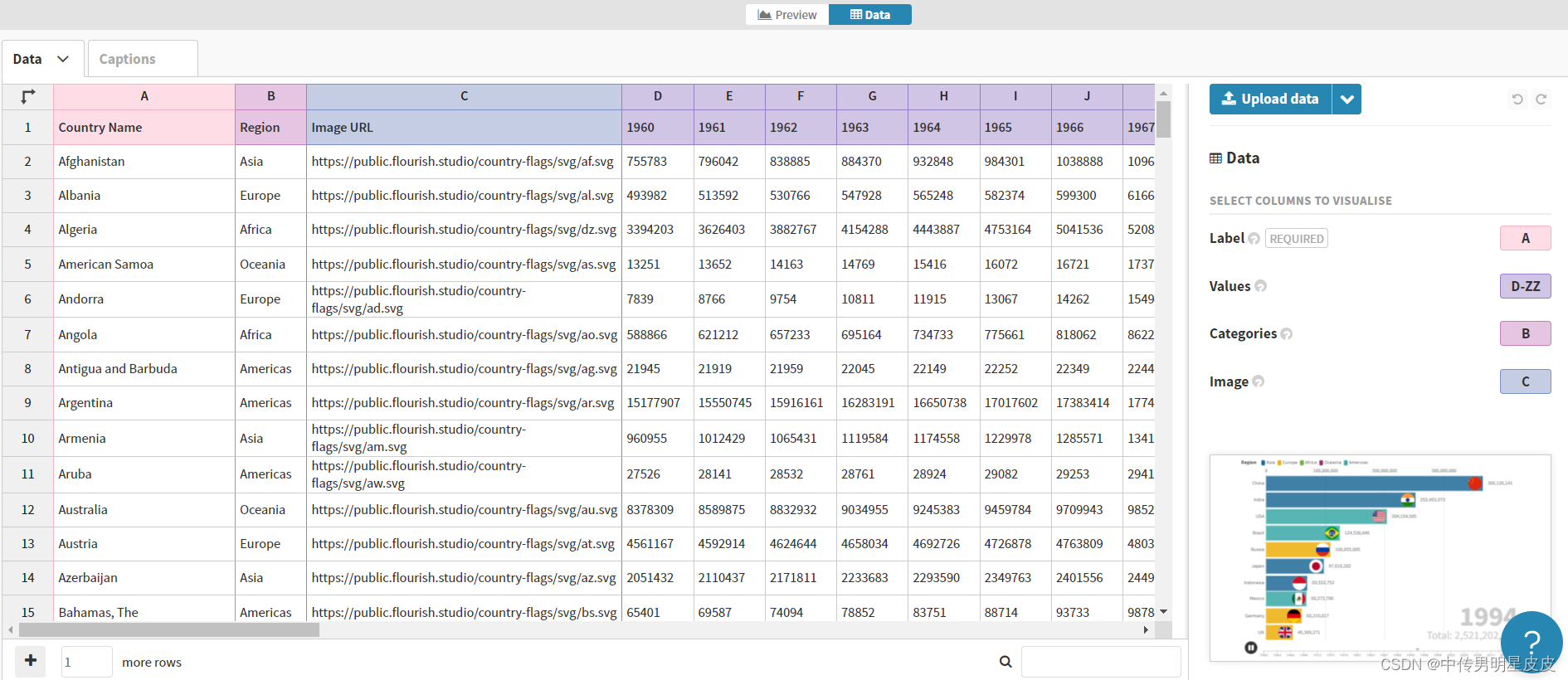Click the Values help icon

(1260, 286)
